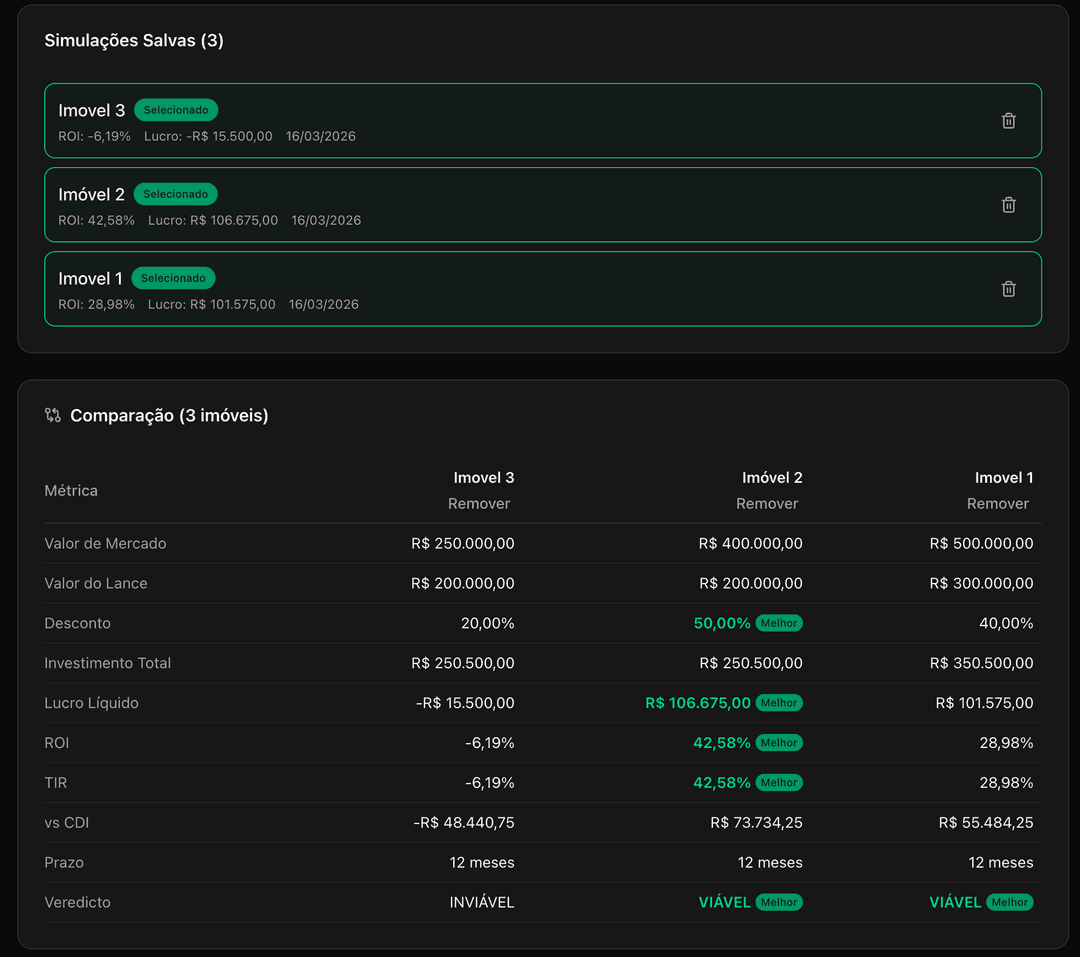1080x957 pixels.
Task: Click the trash icon for Imóvel 2
Action: coord(1008,205)
